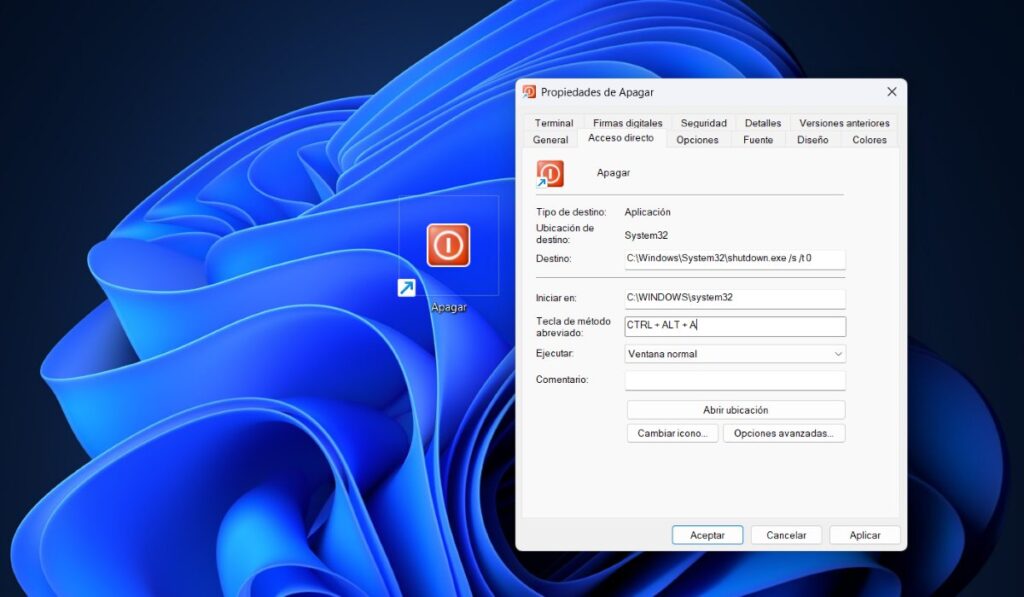Switch to the Seguridad tab
This screenshot has height=597, width=1024.
coord(703,122)
